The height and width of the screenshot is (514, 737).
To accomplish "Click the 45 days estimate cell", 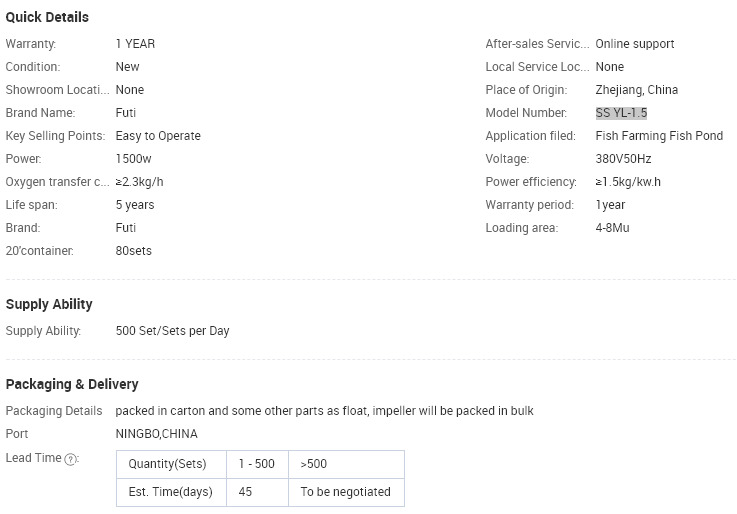I will click(x=257, y=492).
